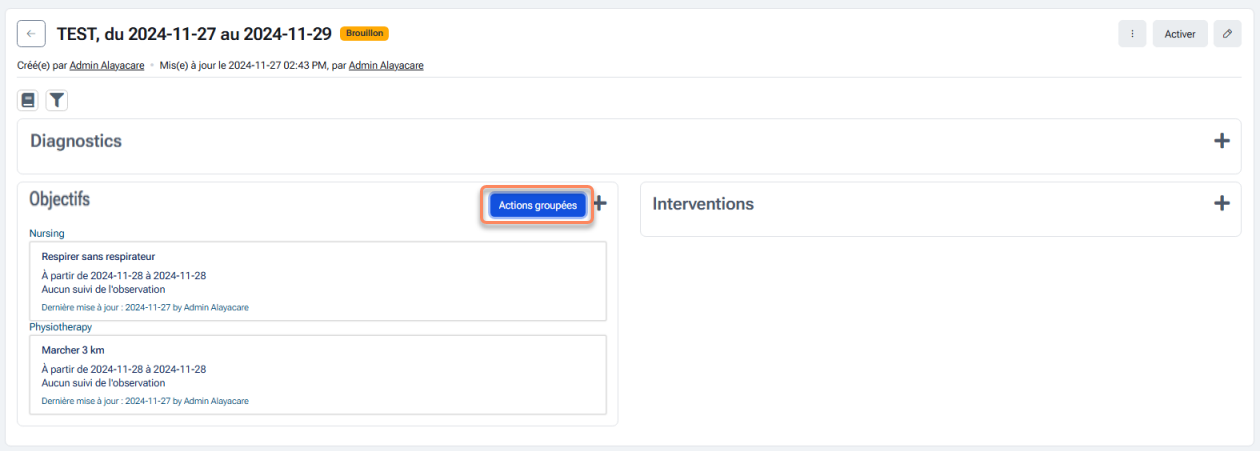Add a new objective with the plus icon

(600, 203)
